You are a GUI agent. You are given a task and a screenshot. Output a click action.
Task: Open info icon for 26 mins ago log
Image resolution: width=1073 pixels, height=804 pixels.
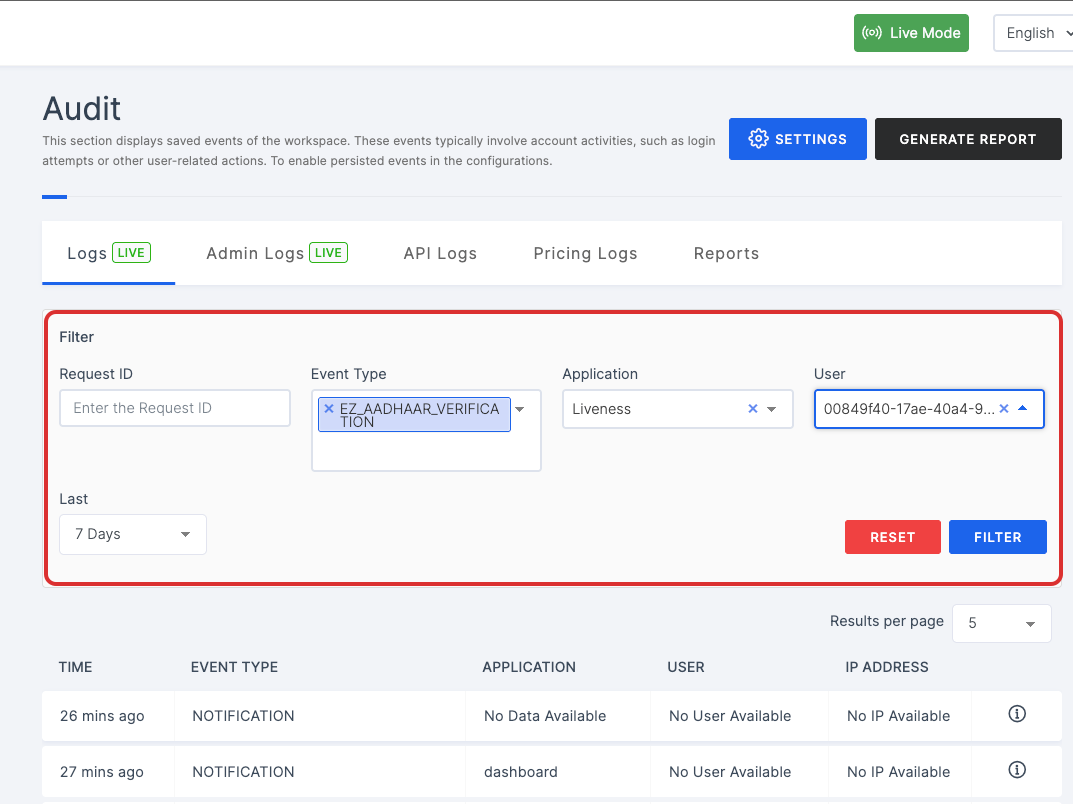tap(1017, 714)
